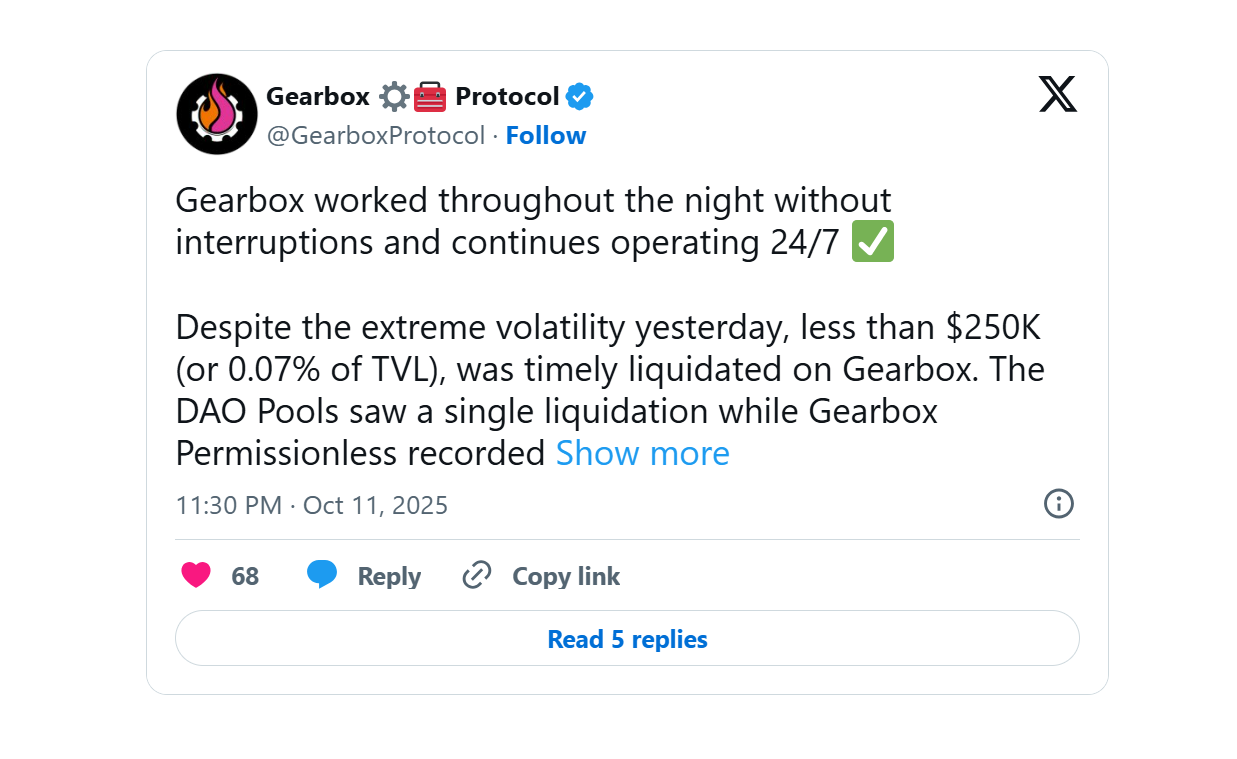Click the blue reply speech bubble icon
1237x759 pixels.
point(322,575)
